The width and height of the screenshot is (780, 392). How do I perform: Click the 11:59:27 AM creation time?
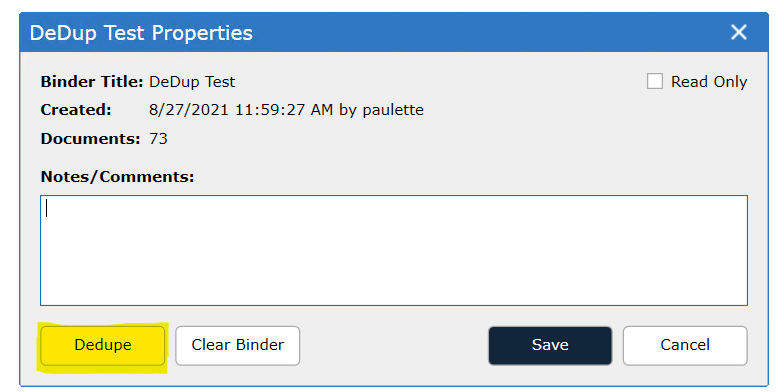[284, 109]
